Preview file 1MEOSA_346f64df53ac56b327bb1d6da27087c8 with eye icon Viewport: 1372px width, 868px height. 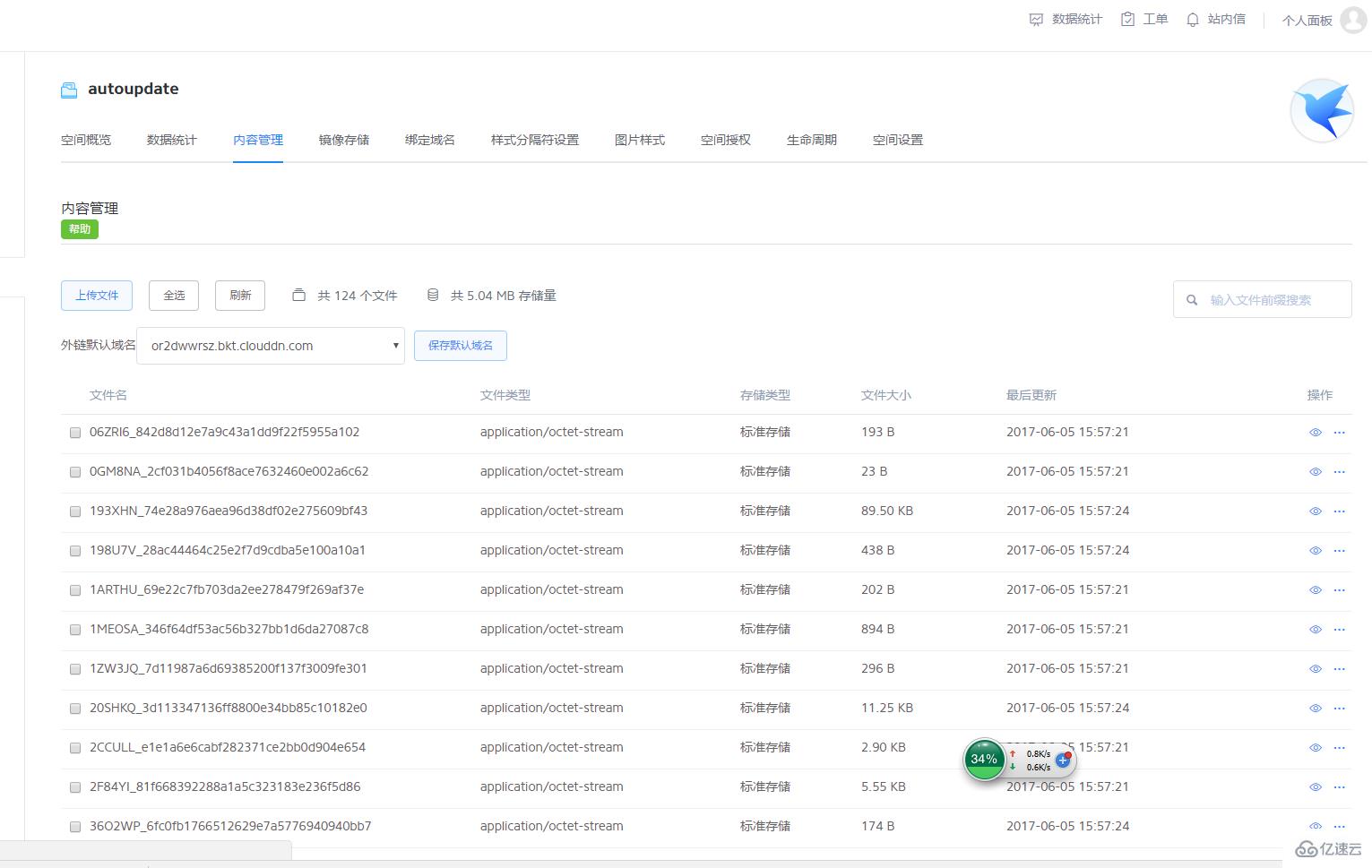click(x=1316, y=630)
